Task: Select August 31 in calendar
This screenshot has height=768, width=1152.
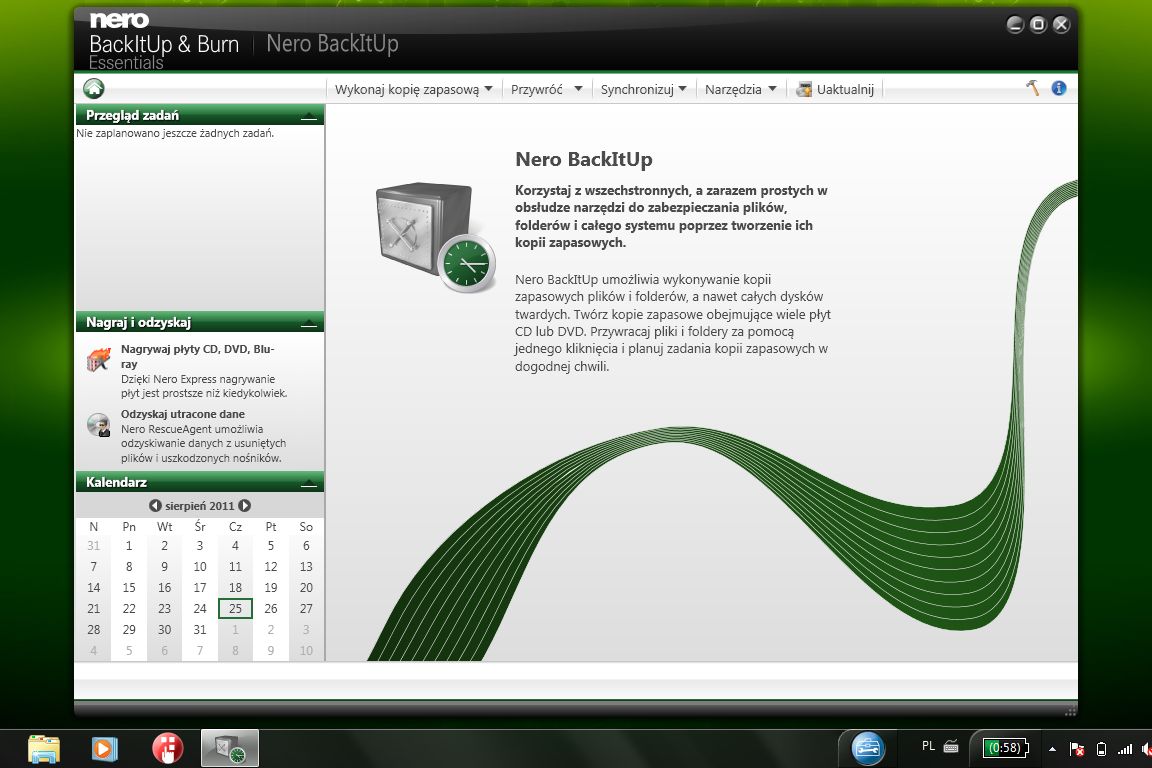Action: click(200, 630)
